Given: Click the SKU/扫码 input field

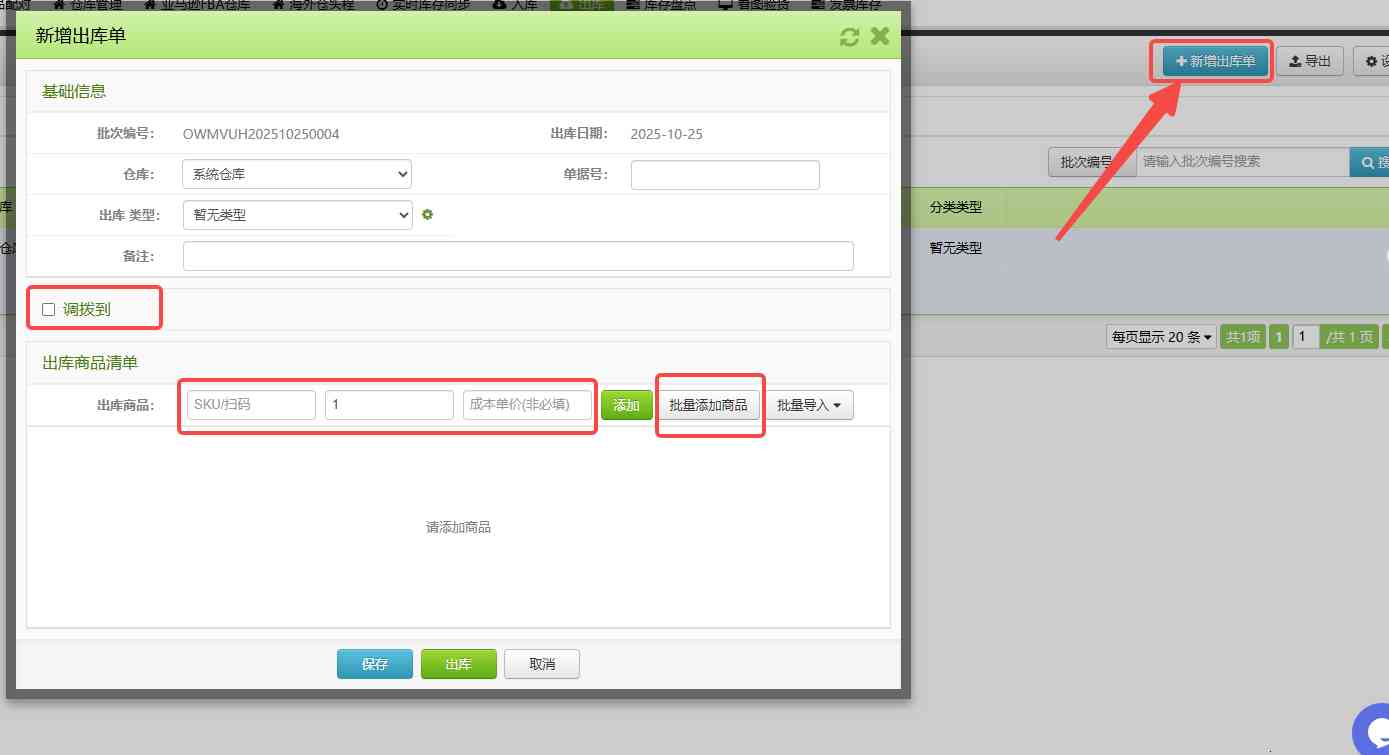Looking at the screenshot, I should click(x=251, y=405).
